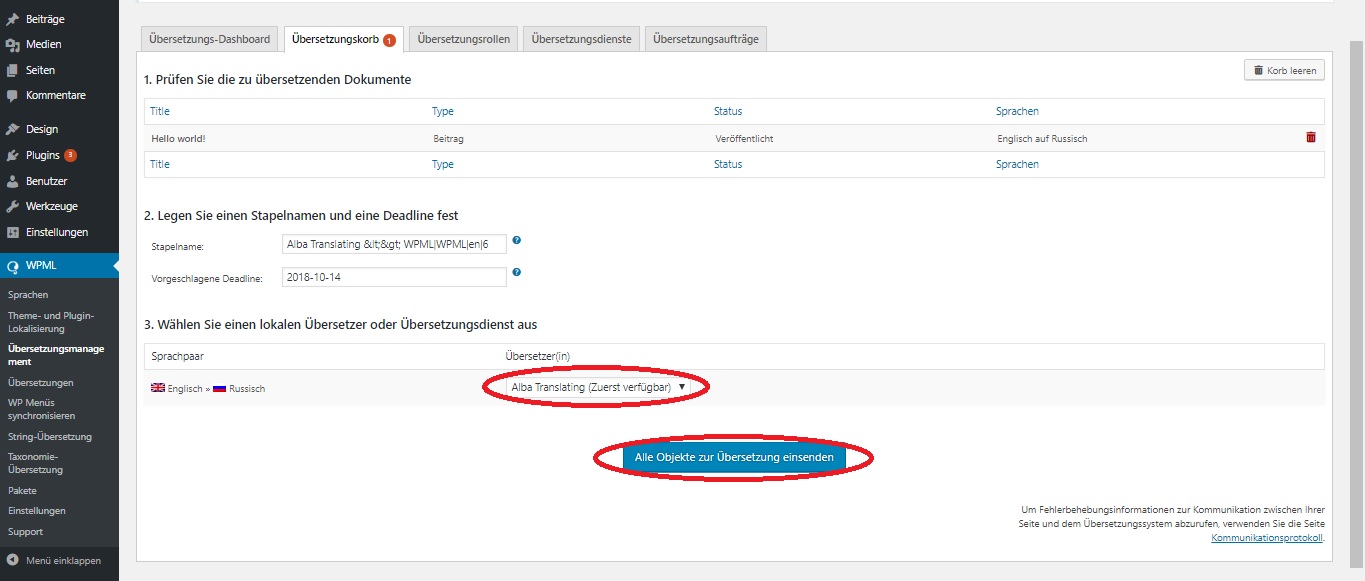Viewport: 1365px width, 581px height.
Task: Click the Korb leeren button
Action: point(1284,70)
